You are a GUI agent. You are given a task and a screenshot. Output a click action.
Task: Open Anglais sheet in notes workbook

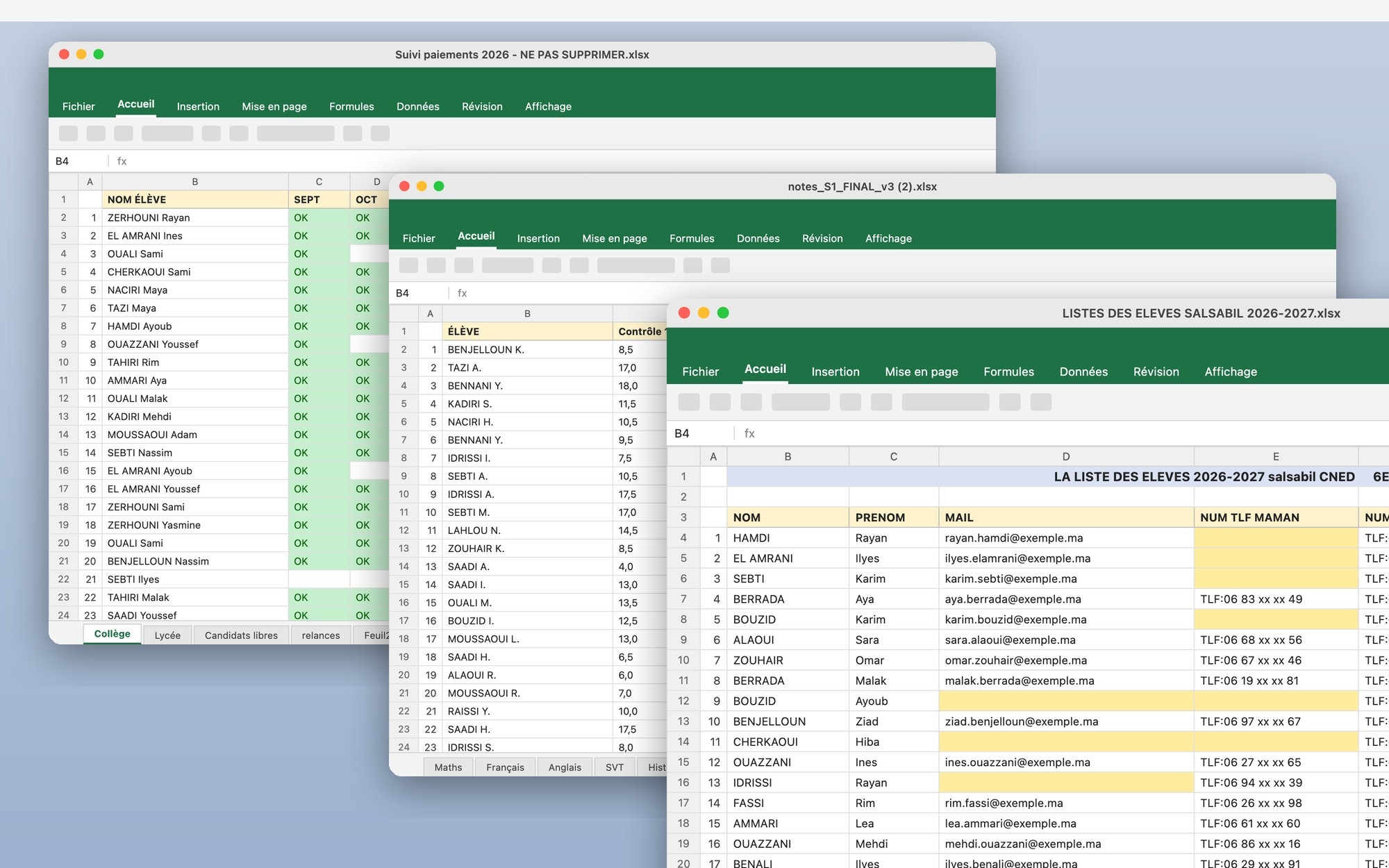[x=565, y=767]
